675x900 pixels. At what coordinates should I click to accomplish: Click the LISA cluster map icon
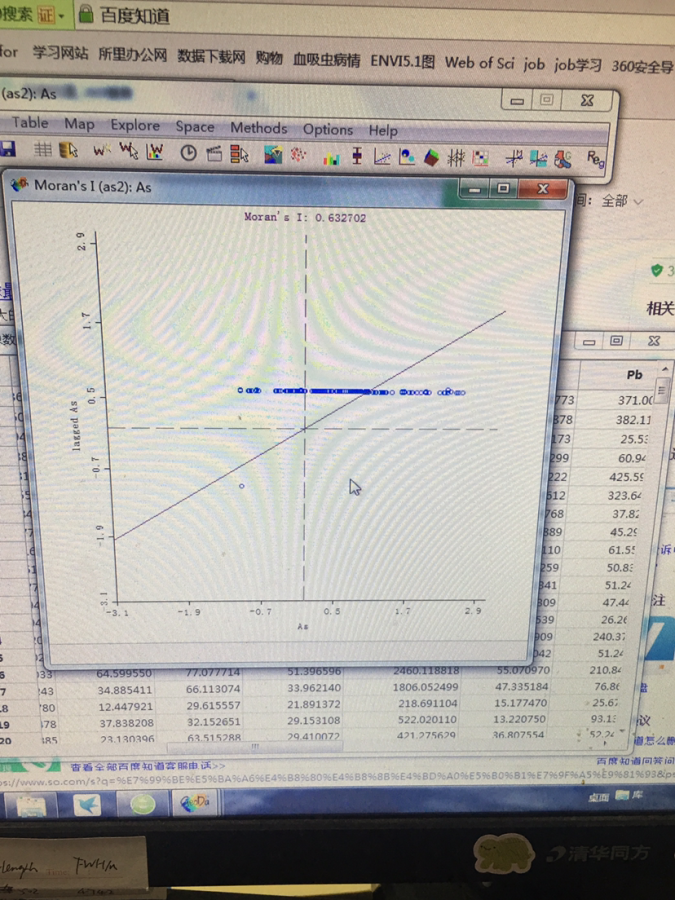[538, 160]
